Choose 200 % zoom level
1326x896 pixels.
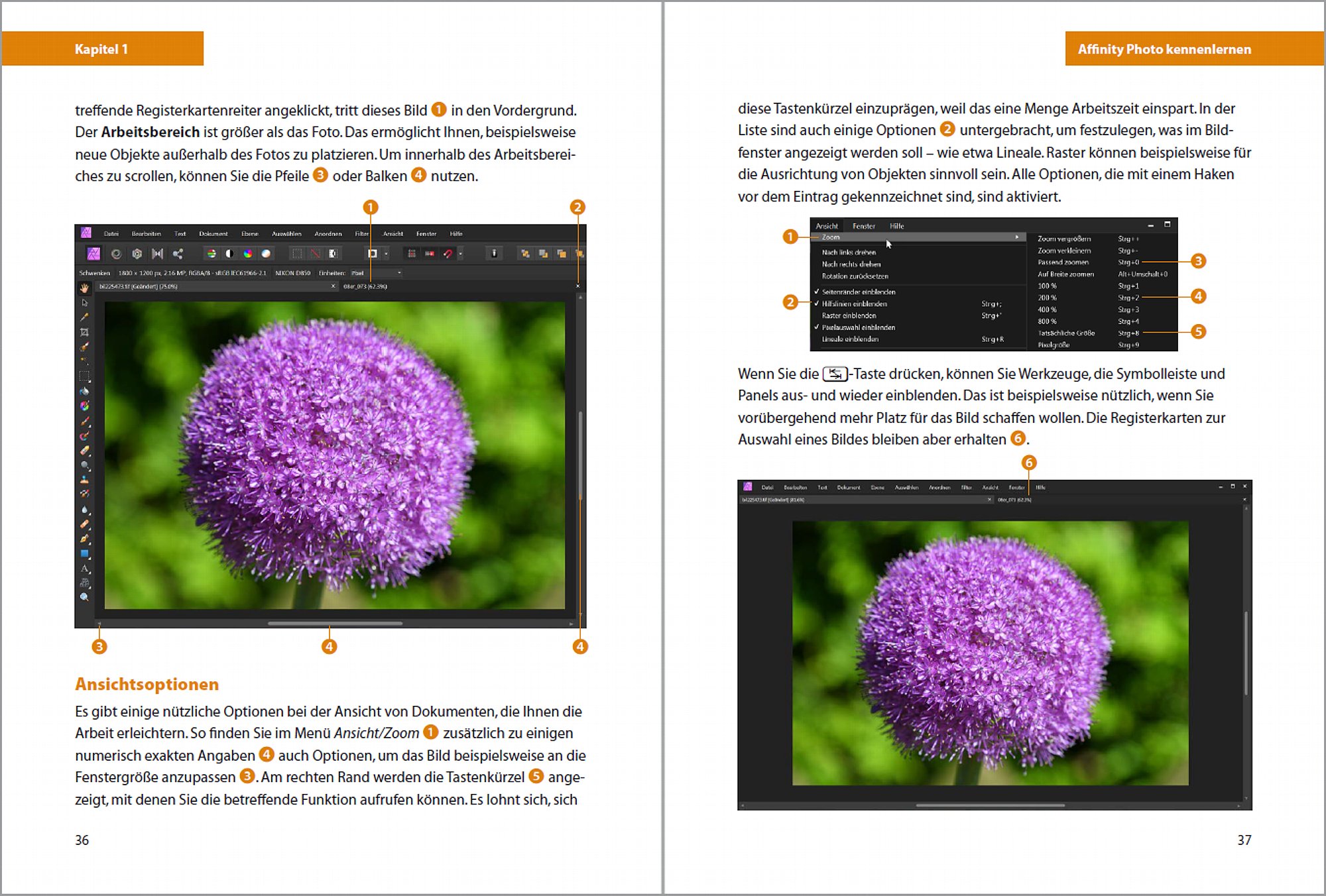click(x=1102, y=298)
